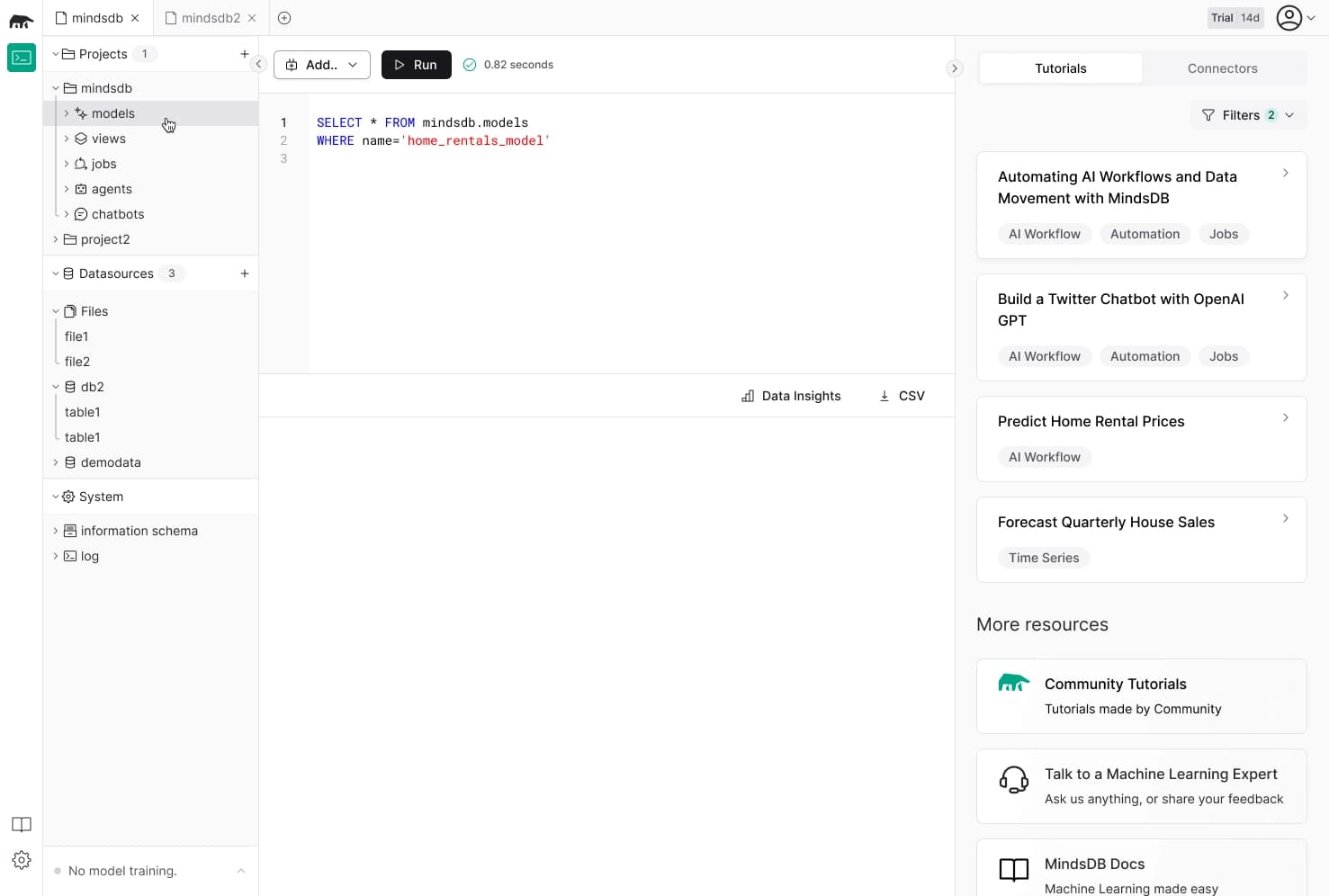Expand the model training status panel
The height and width of the screenshot is (896, 1329).
tap(241, 871)
